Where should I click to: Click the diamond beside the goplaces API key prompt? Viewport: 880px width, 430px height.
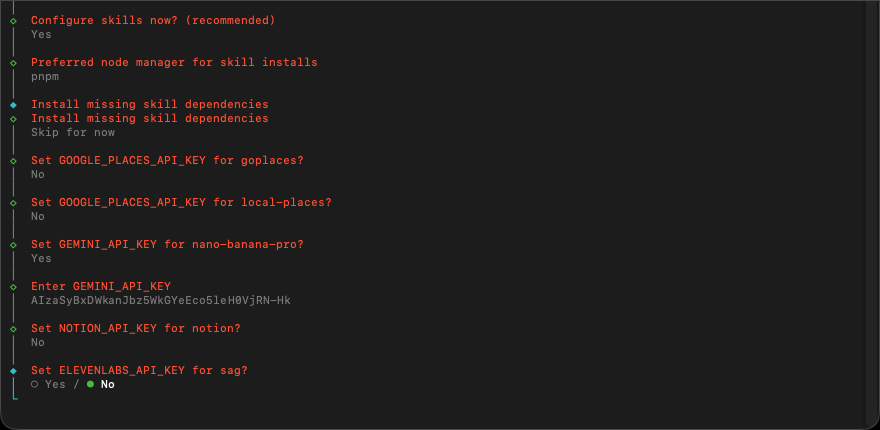(x=13, y=160)
